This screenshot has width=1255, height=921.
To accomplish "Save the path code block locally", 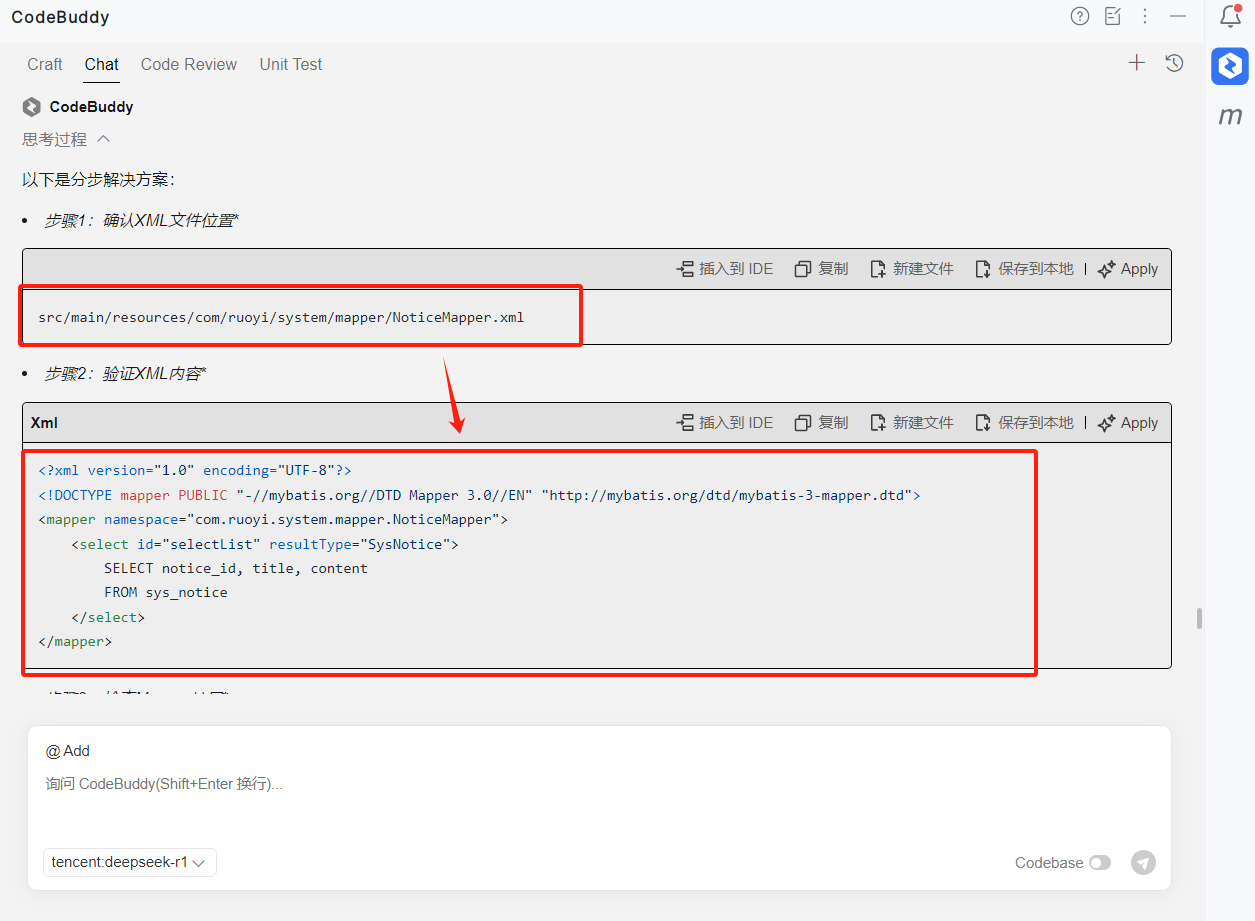I will point(1025,269).
